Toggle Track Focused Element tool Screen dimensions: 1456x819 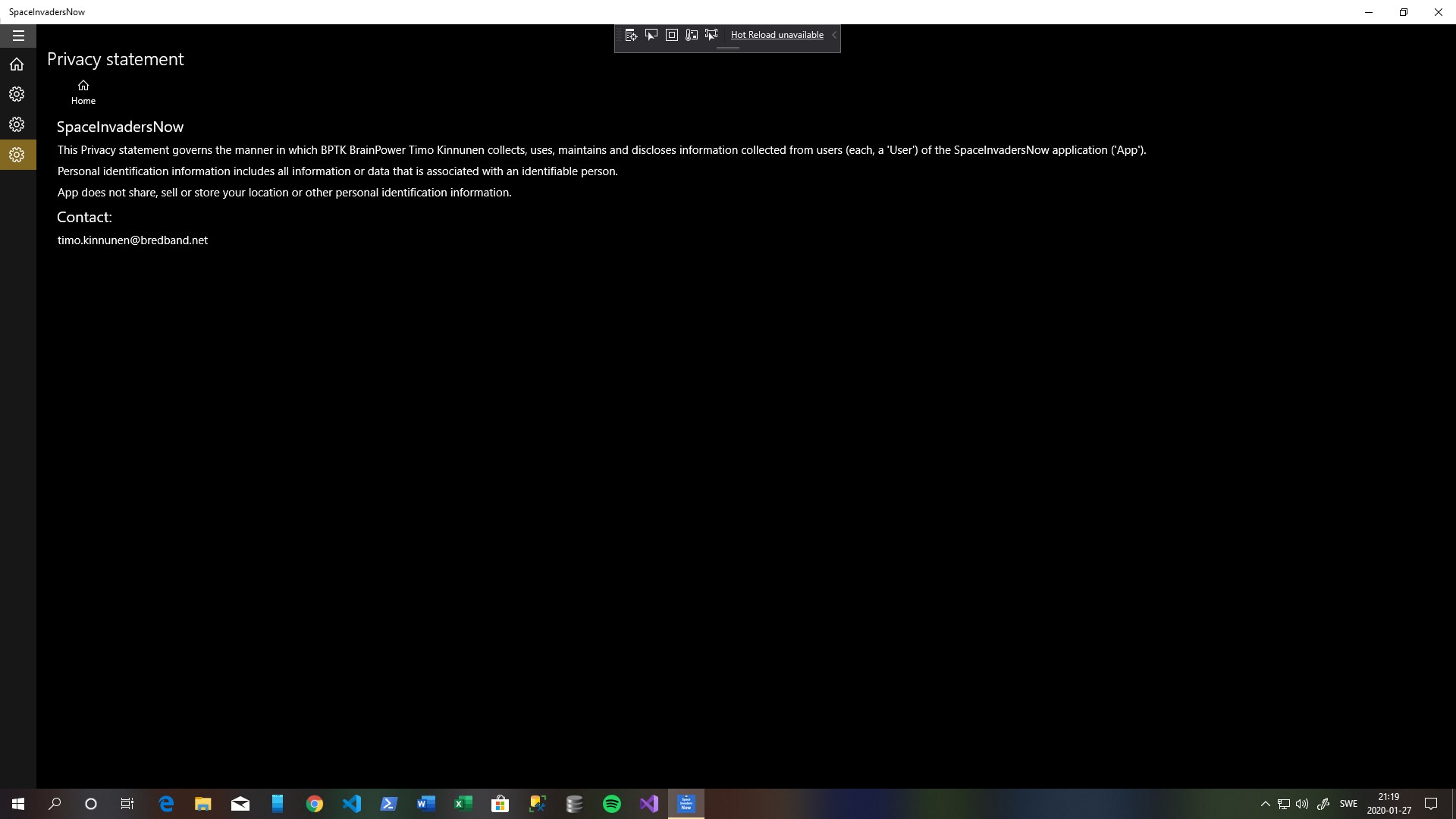(711, 35)
